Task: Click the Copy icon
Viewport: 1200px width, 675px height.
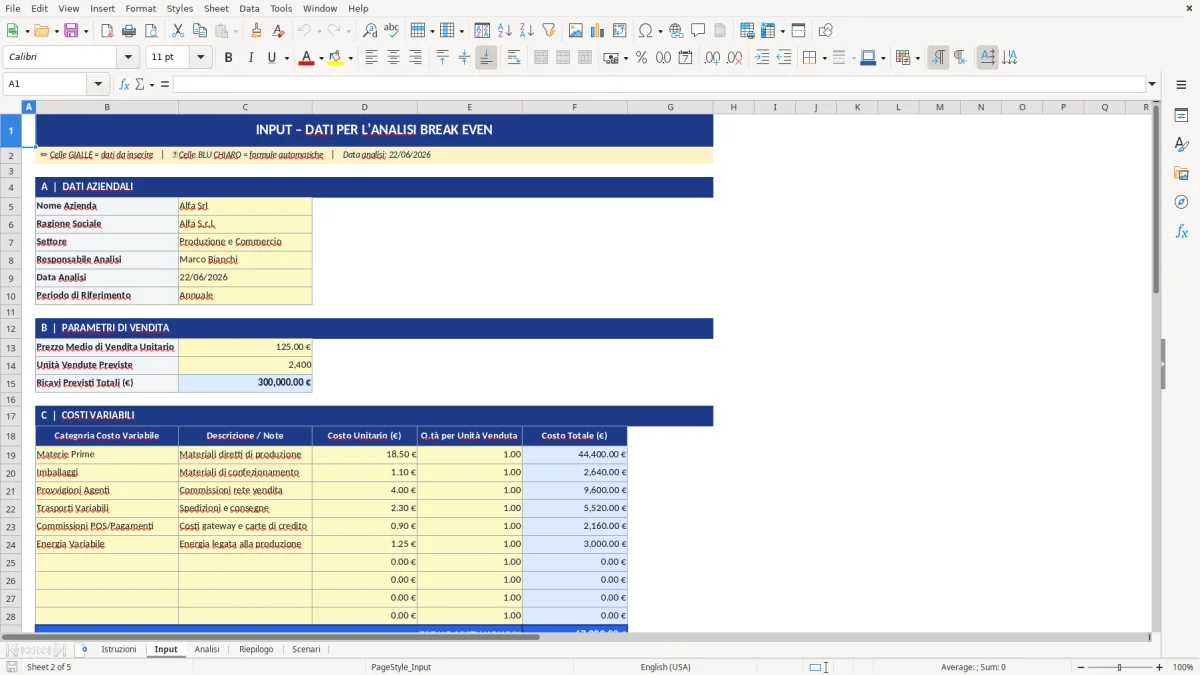Action: coord(200,31)
